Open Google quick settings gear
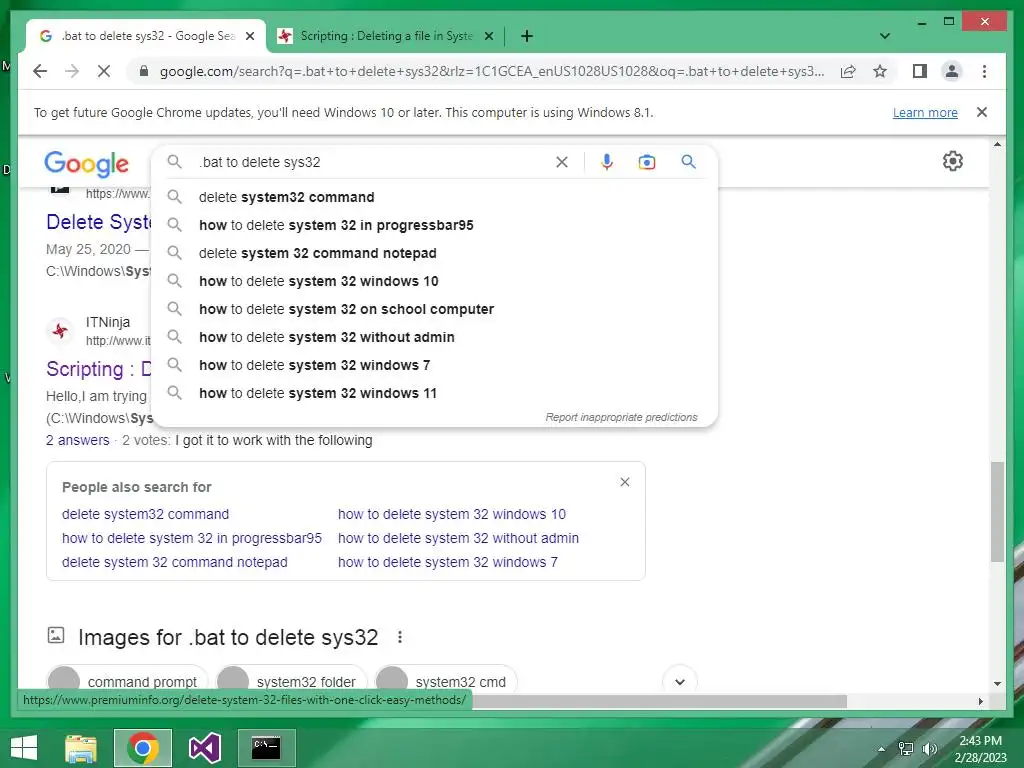 [x=953, y=161]
